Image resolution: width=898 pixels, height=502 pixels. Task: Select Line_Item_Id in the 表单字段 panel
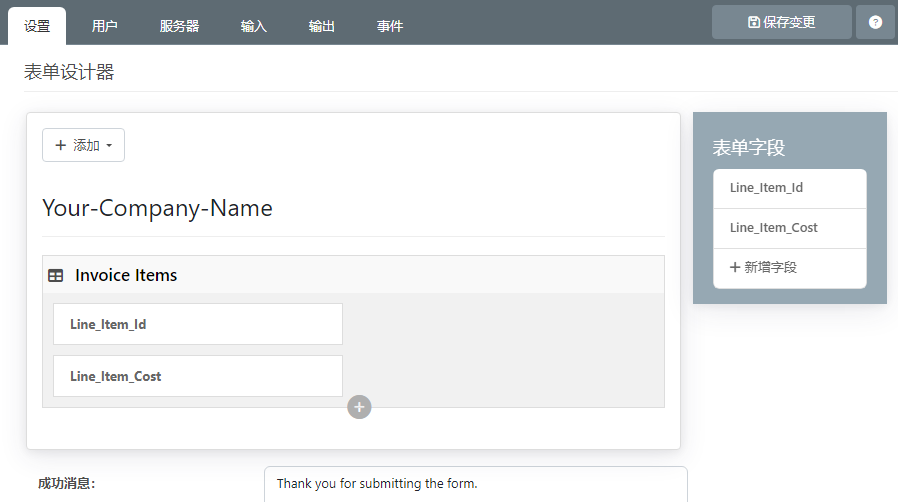[789, 188]
